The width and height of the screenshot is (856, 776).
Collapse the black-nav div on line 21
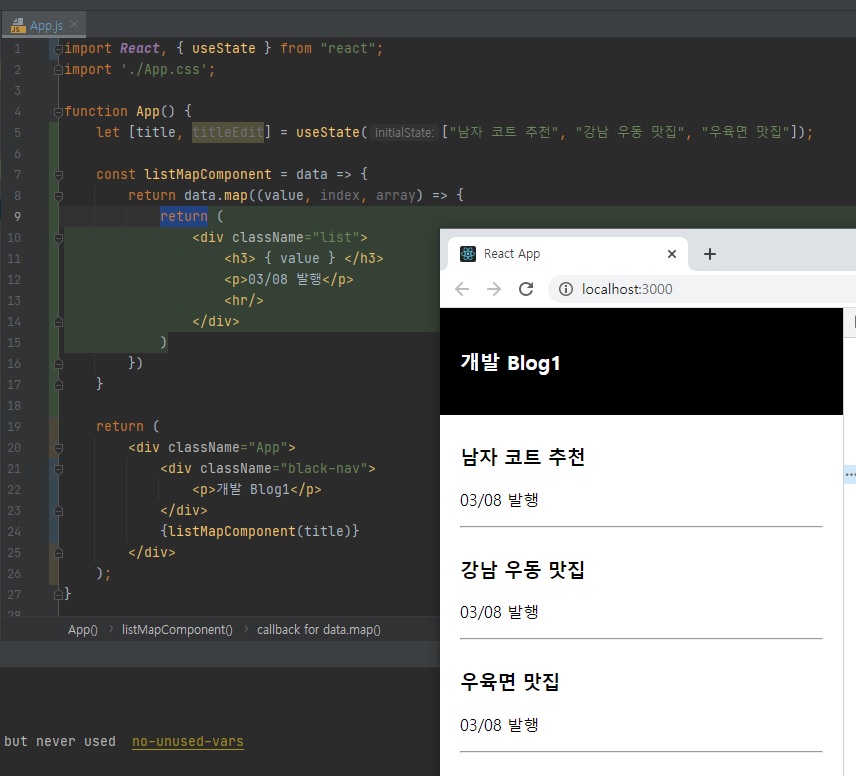(58, 469)
